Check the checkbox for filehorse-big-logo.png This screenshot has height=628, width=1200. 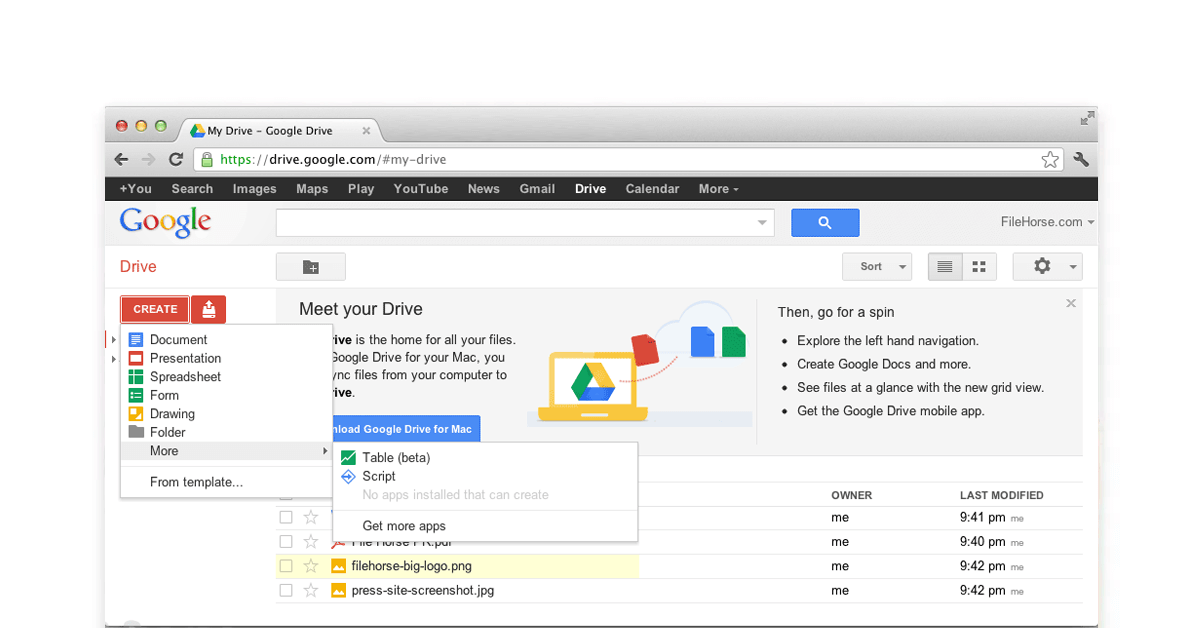(285, 565)
